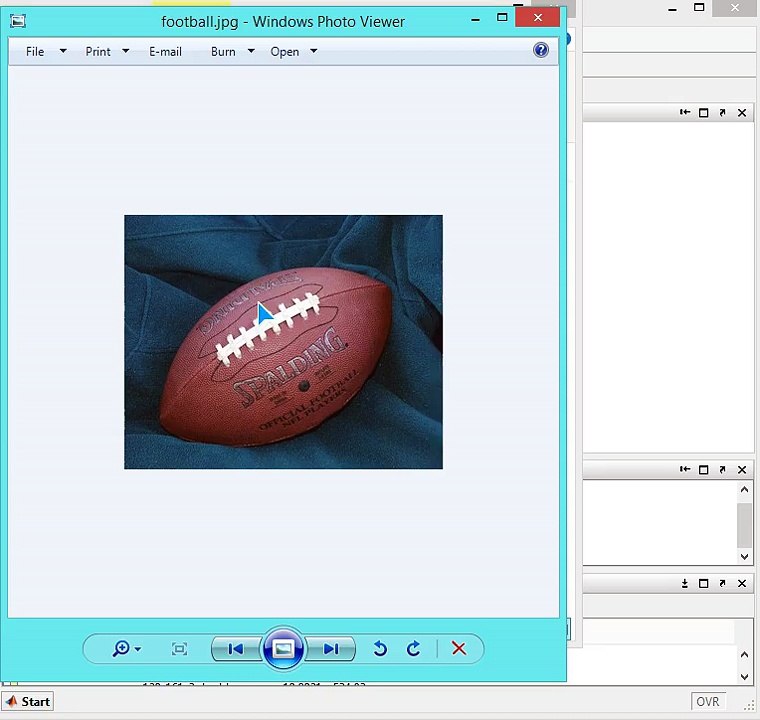
Task: Toggle the OVR status bar indicator
Action: click(x=708, y=702)
